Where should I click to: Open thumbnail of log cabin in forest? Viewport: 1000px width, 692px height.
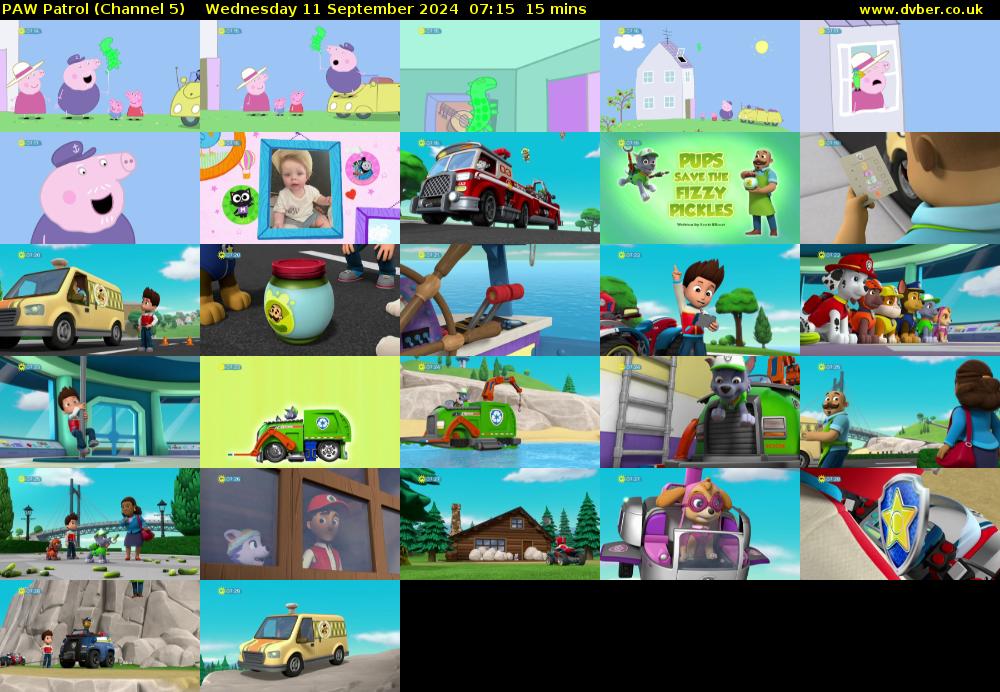tap(500, 524)
